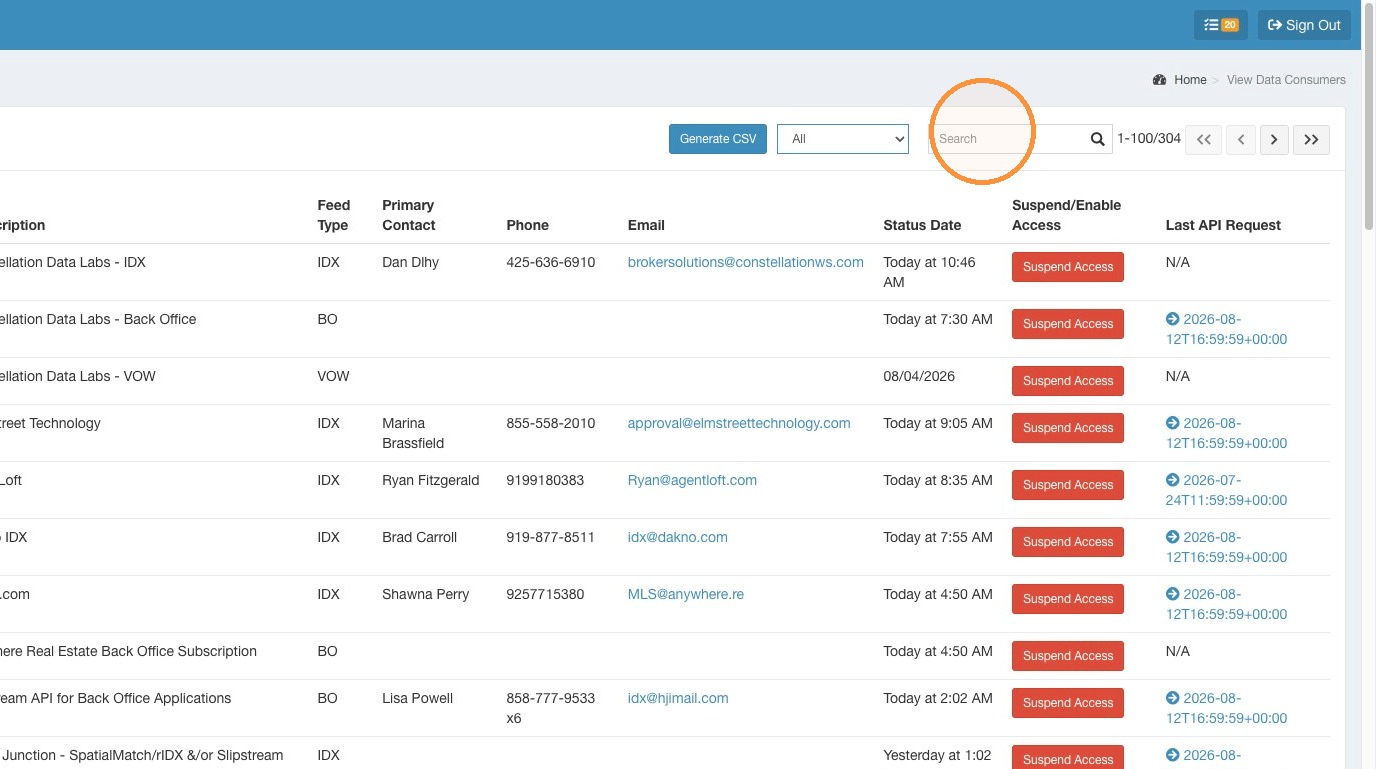Suspend access for Lisa Powell's row
1376x769 pixels.
[x=1068, y=703]
